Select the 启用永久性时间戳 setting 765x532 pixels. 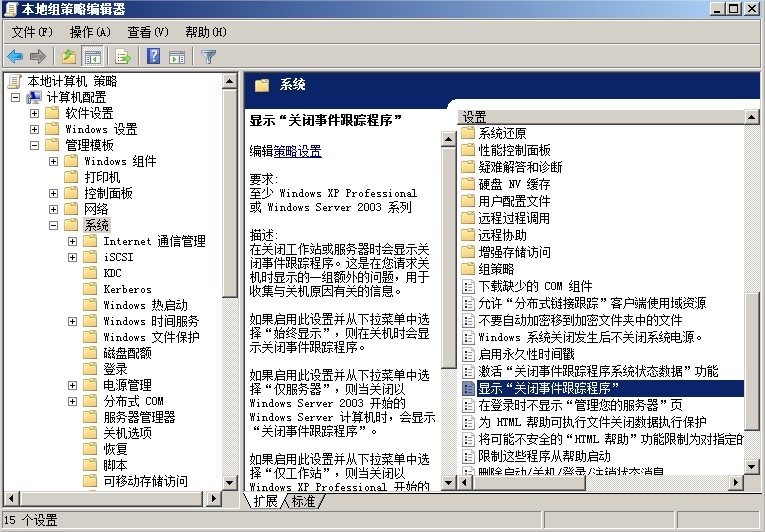pyautogui.click(x=526, y=353)
